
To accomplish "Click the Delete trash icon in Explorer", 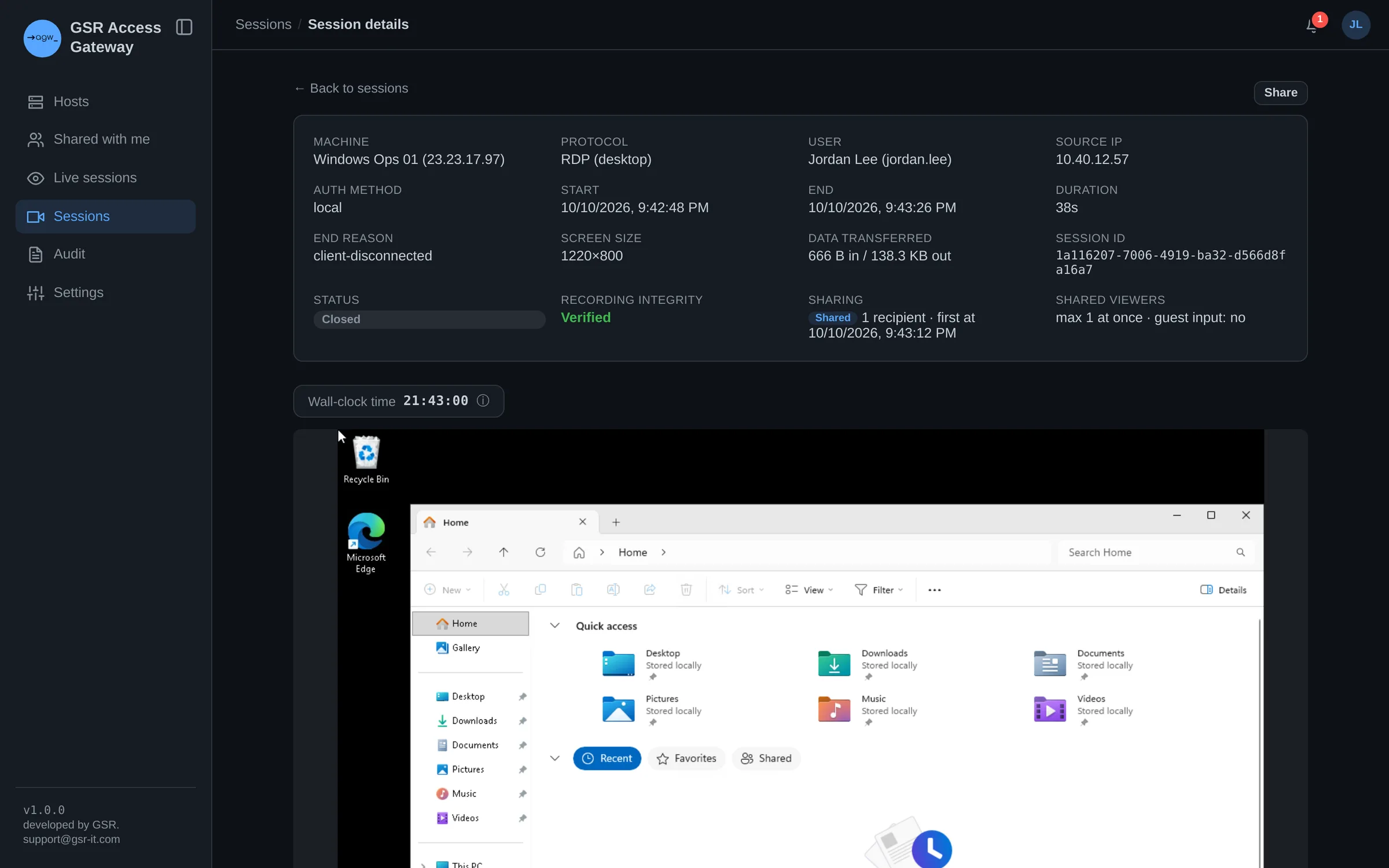I will tap(686, 590).
